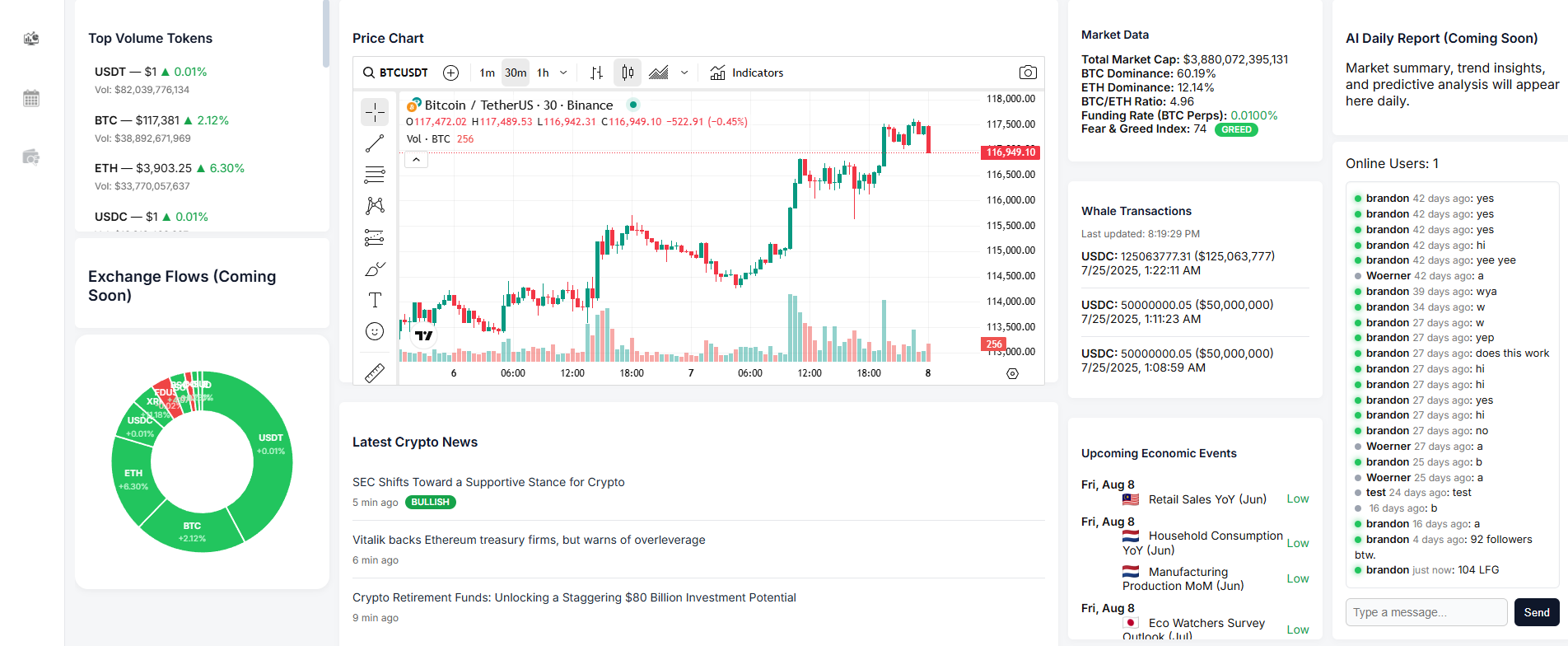Click the ETH slice of donut chart
The image size is (1568, 646).
[x=133, y=480]
